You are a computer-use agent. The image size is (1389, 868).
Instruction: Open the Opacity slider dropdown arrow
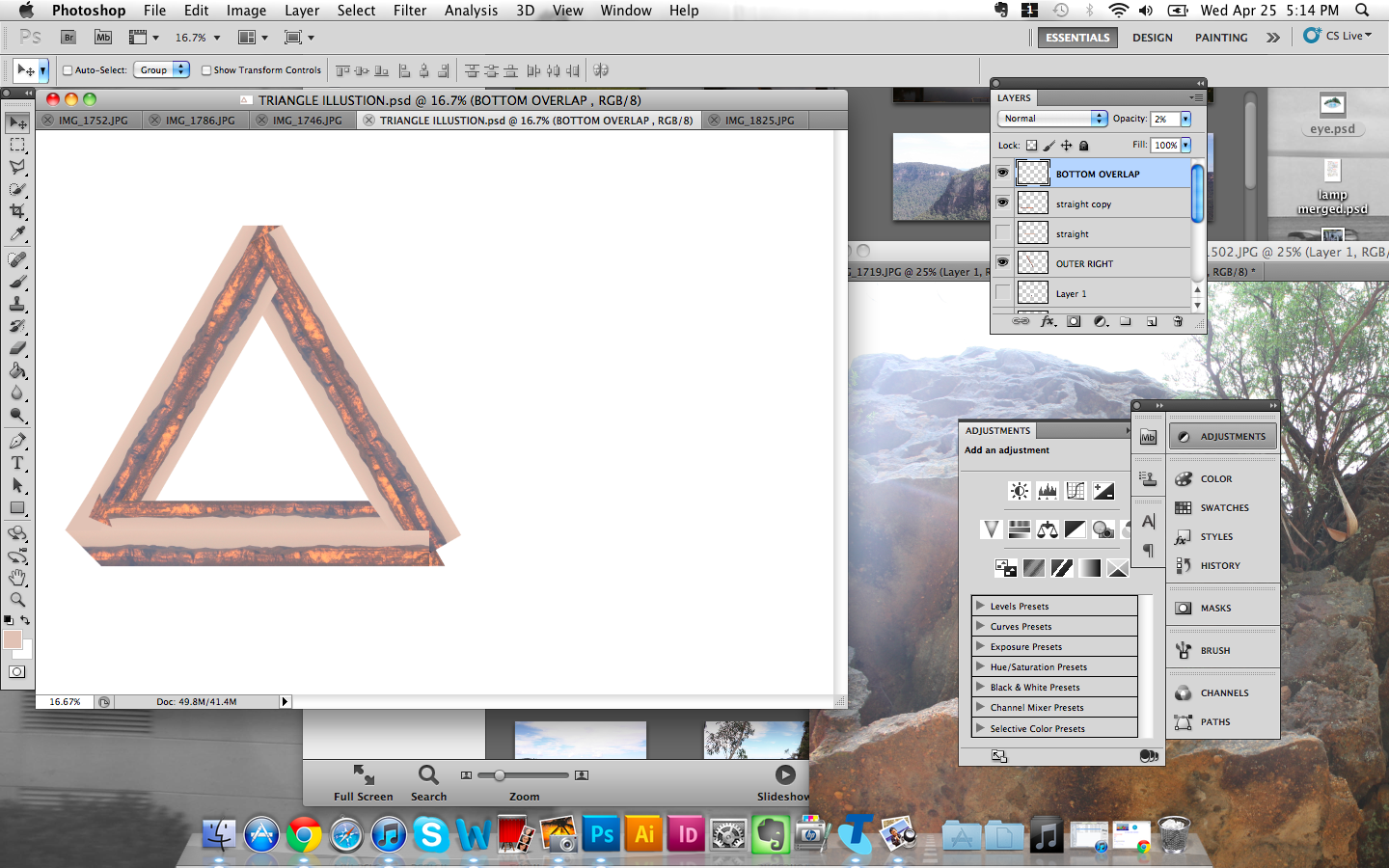pos(1185,119)
